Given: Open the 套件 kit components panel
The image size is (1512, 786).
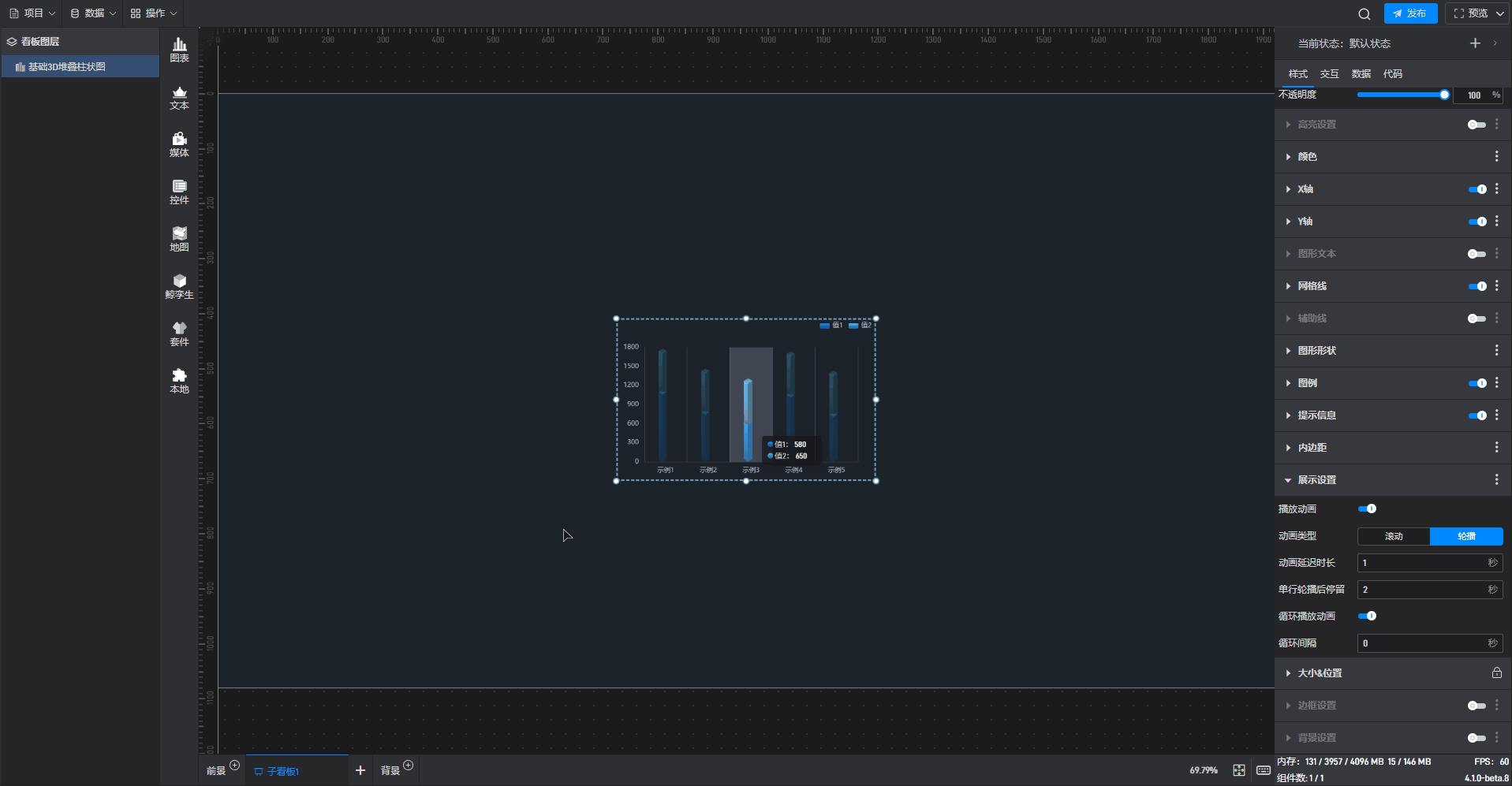Looking at the screenshot, I should pyautogui.click(x=179, y=334).
